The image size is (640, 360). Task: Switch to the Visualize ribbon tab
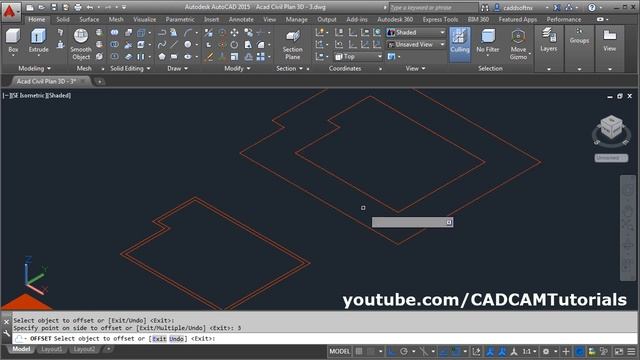(x=144, y=19)
